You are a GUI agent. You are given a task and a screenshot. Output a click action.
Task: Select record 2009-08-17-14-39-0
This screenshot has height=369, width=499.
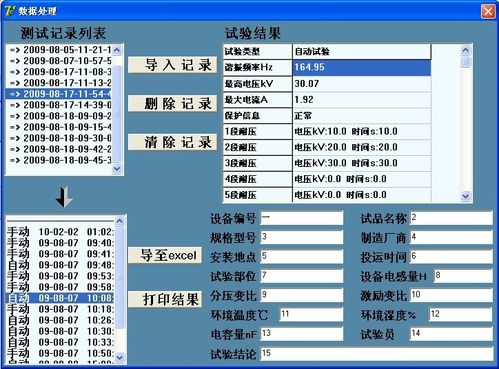click(x=59, y=105)
